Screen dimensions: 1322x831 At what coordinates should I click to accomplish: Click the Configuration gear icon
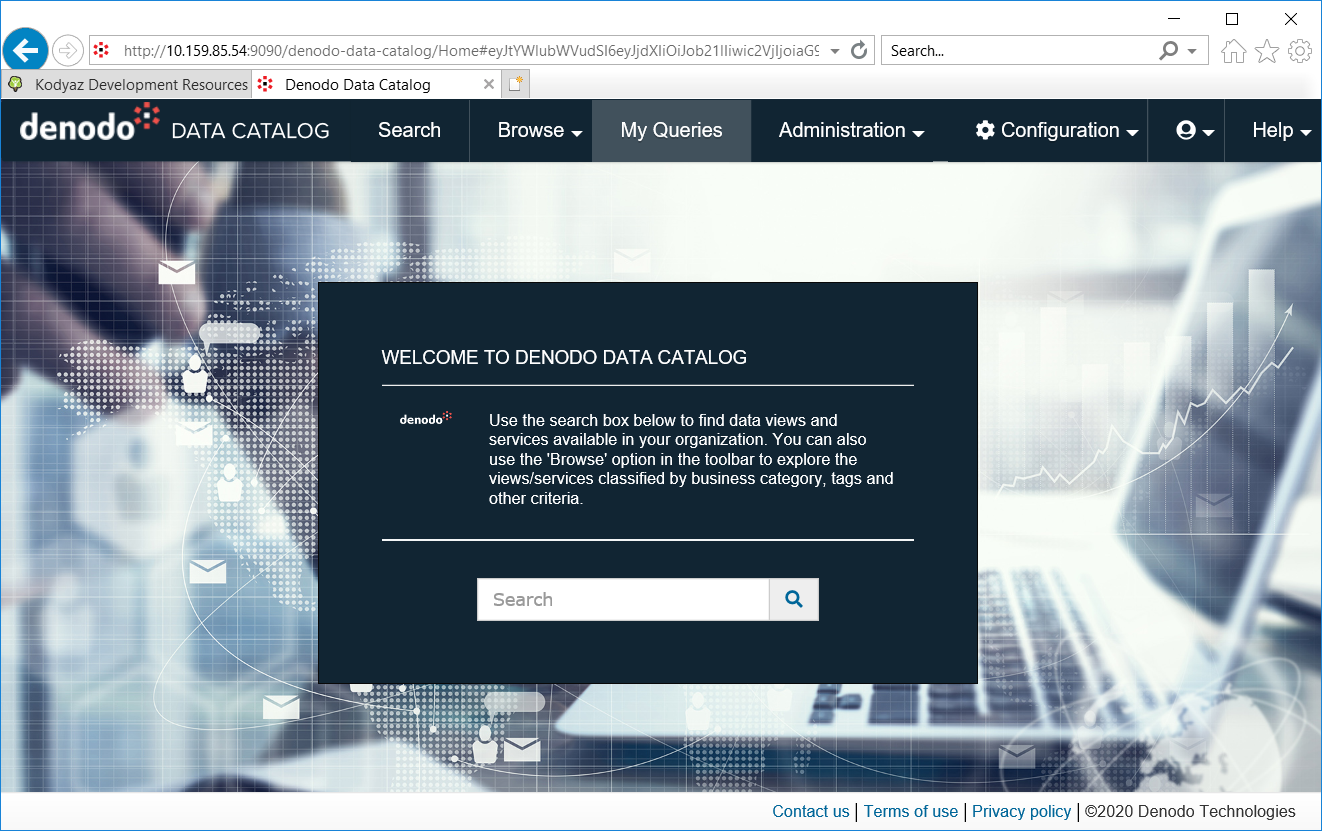click(985, 130)
